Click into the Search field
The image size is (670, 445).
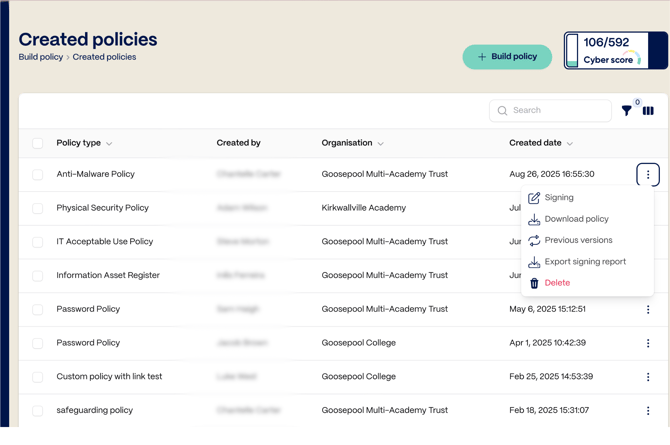click(556, 111)
